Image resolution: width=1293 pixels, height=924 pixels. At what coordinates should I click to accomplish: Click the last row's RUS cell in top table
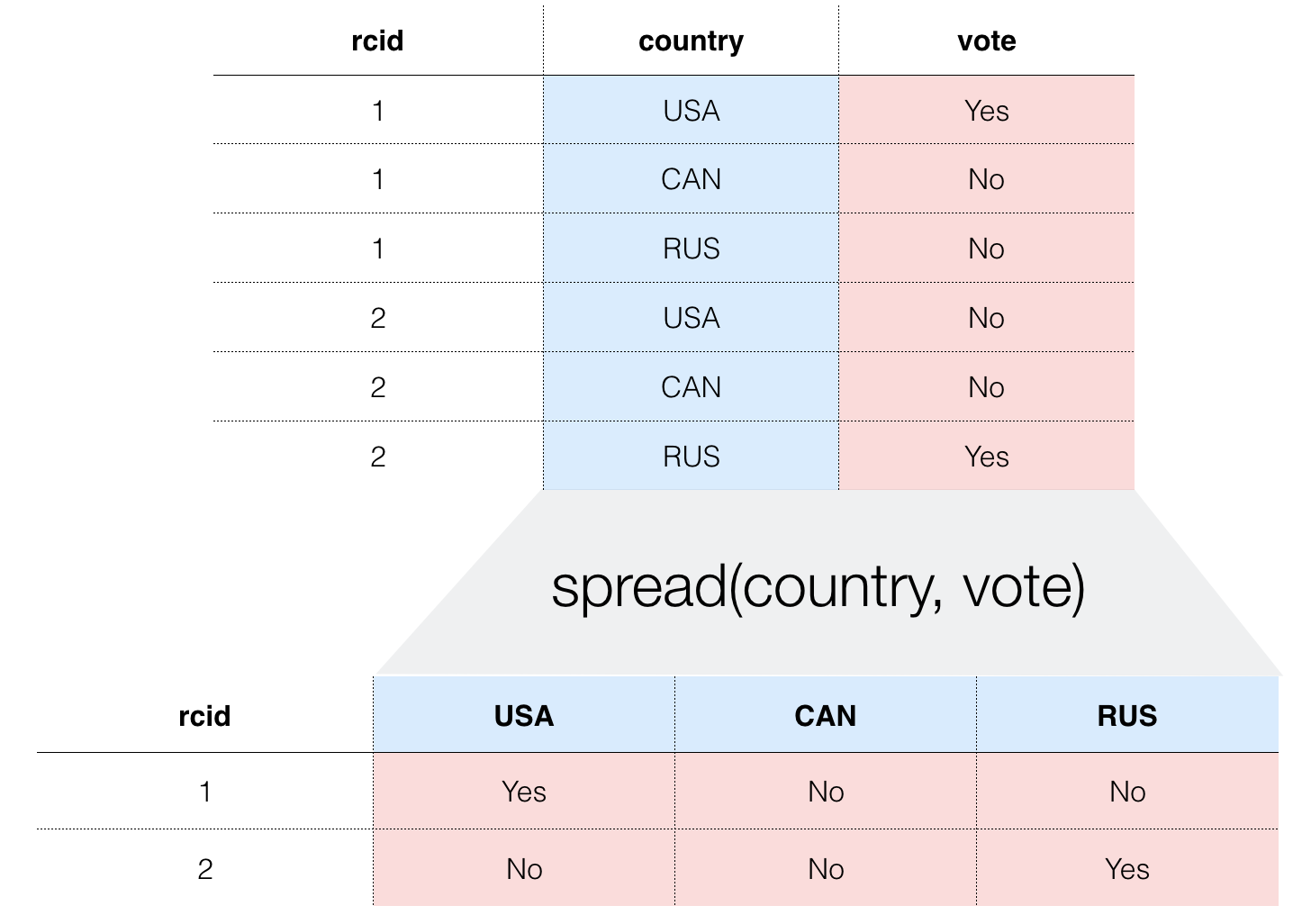click(x=692, y=457)
